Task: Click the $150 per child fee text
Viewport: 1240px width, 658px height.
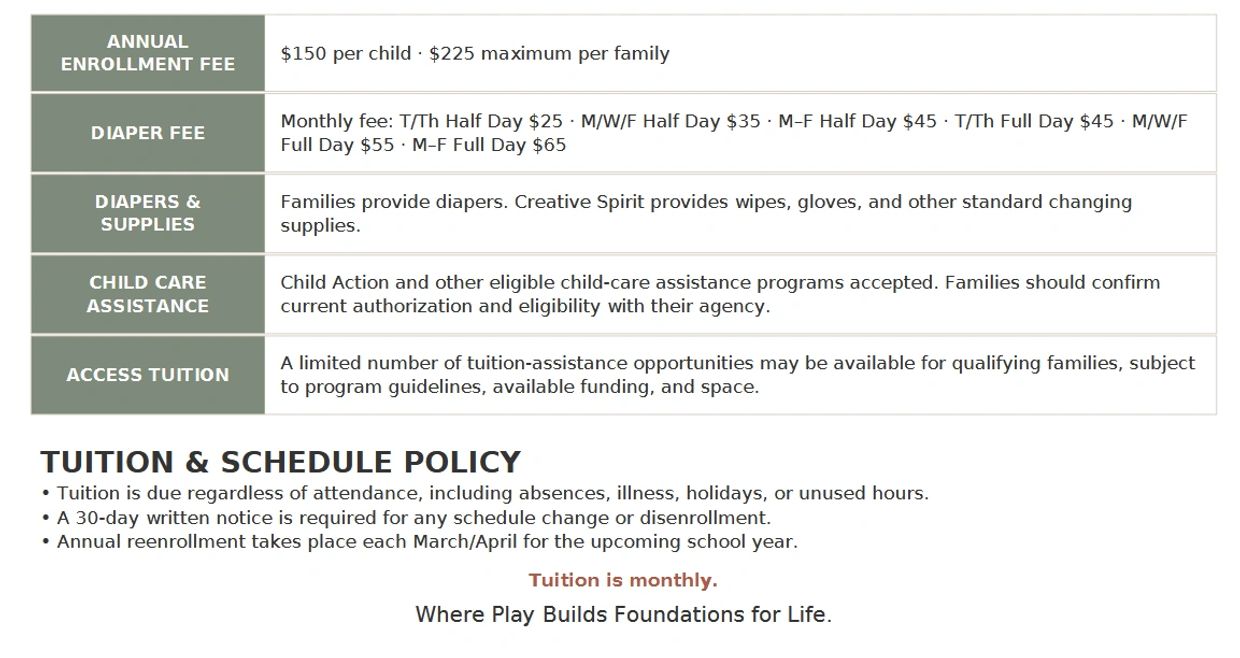Action: click(346, 54)
